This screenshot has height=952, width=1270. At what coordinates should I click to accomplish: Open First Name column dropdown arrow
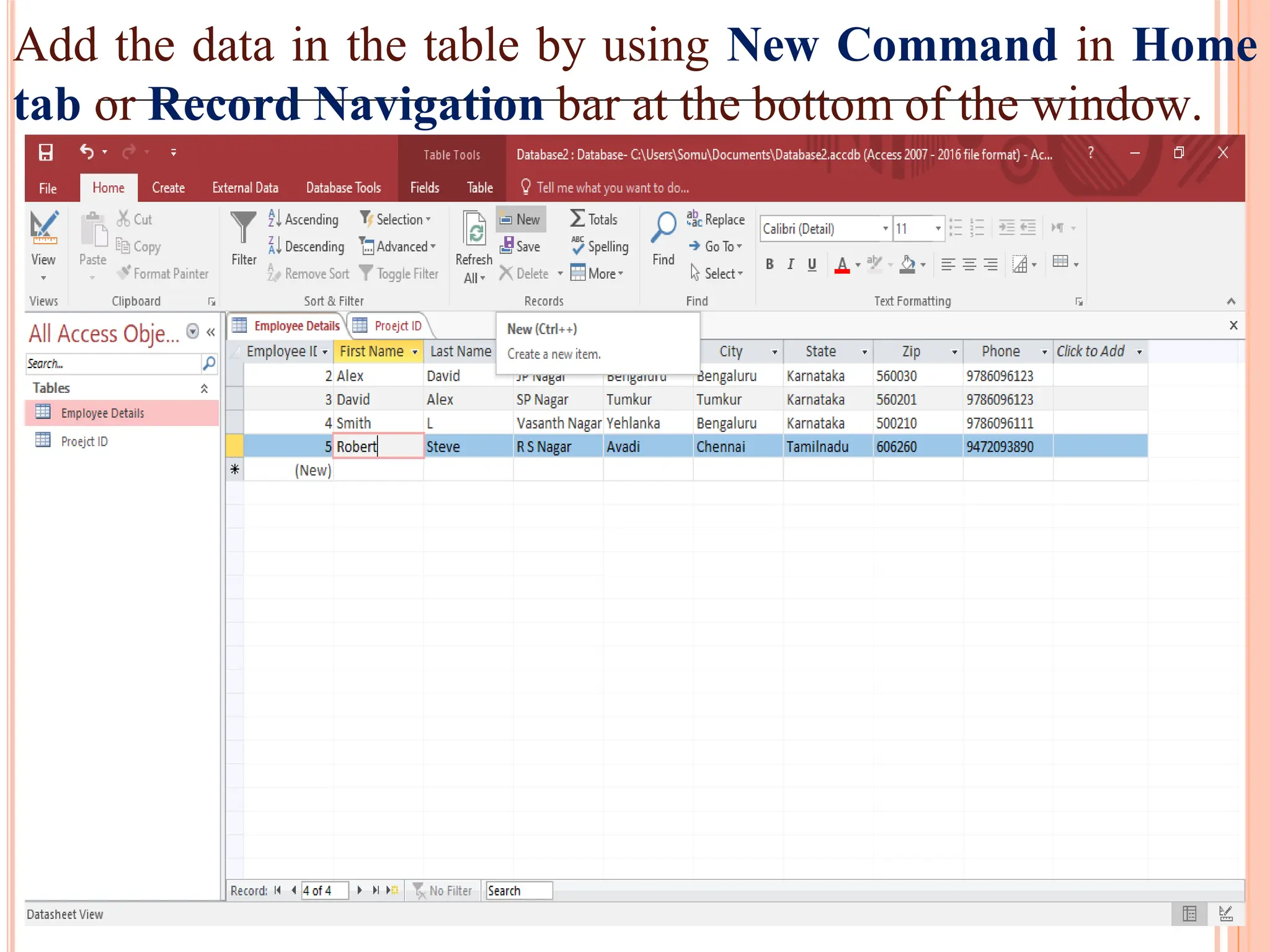(x=414, y=352)
